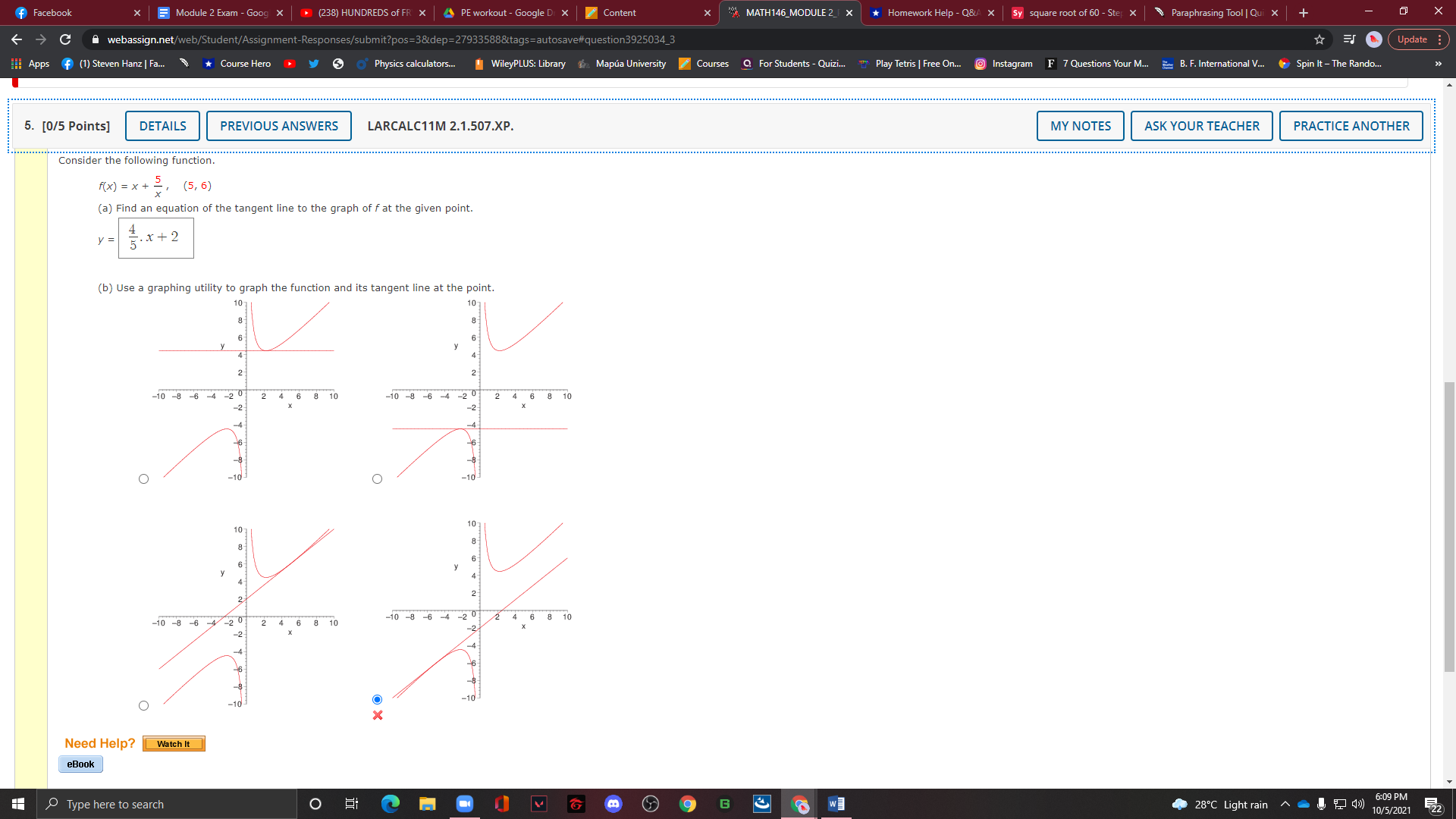Click the Instagram bookmark icon
The width and height of the screenshot is (1456, 819).
pos(979,64)
